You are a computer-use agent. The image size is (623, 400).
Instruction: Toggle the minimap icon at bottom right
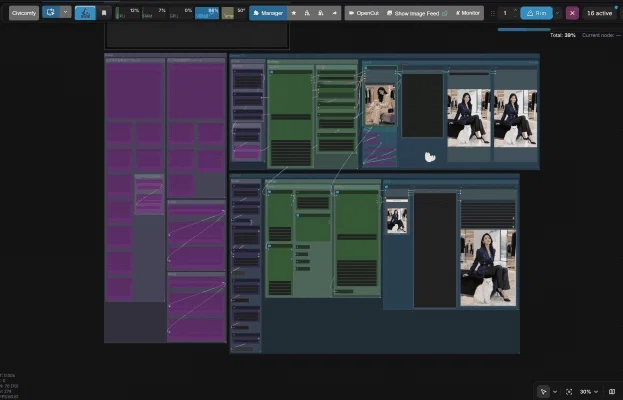click(x=612, y=392)
